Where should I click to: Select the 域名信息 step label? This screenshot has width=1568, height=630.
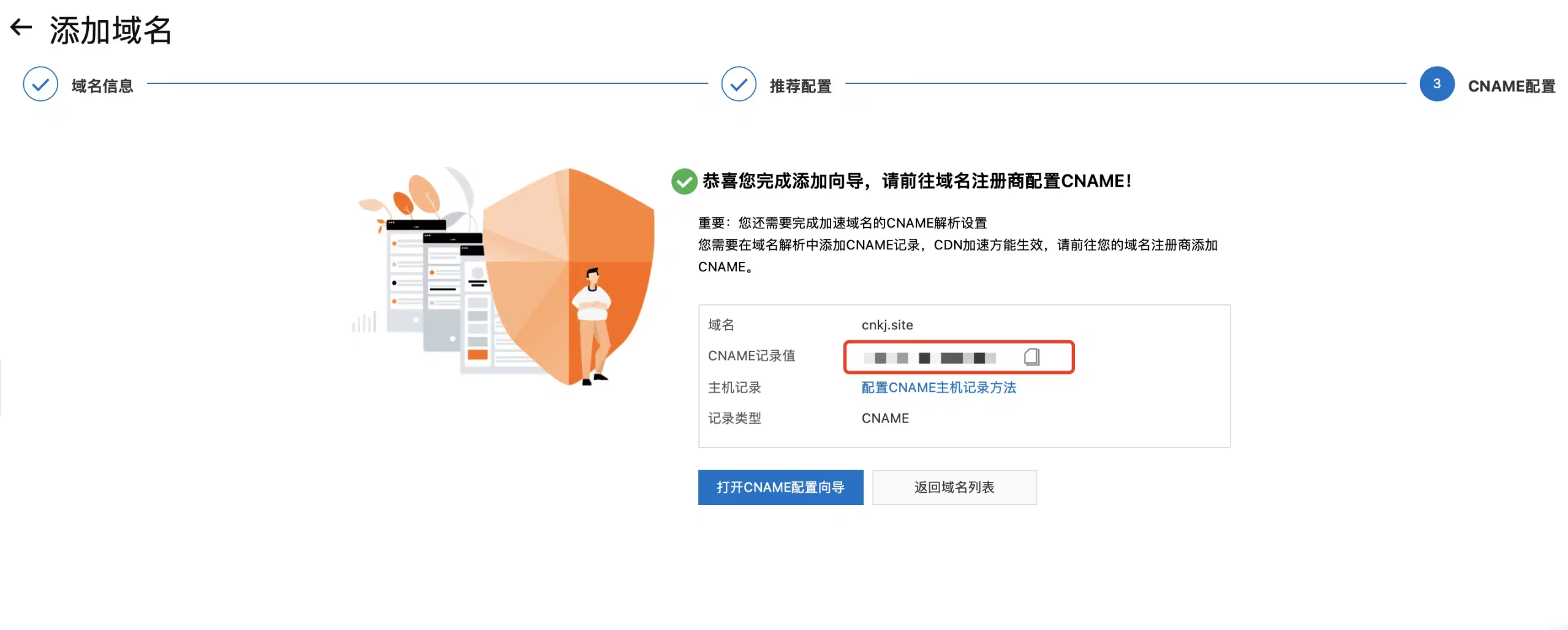[102, 86]
